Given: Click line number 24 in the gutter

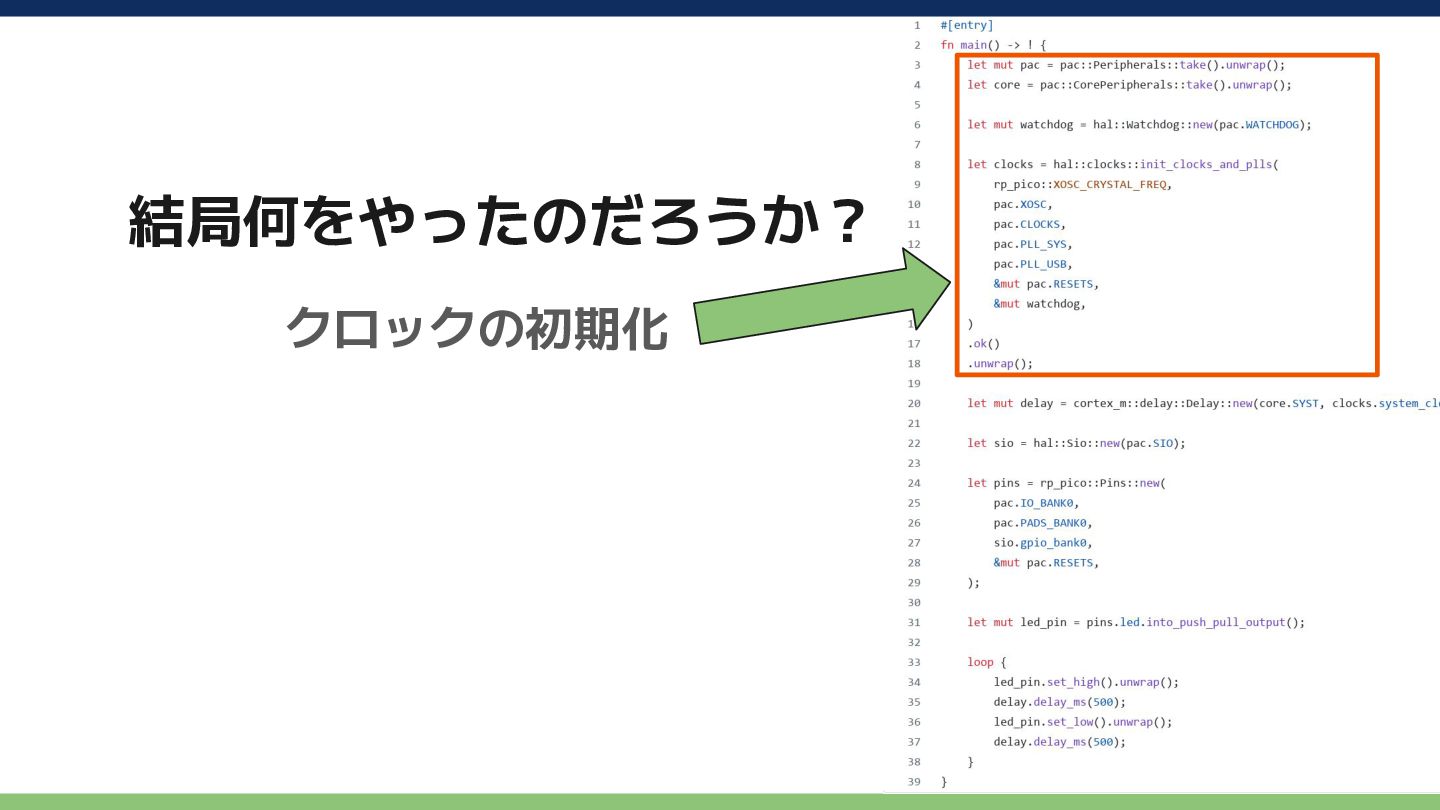Looking at the screenshot, I should click(x=914, y=483).
